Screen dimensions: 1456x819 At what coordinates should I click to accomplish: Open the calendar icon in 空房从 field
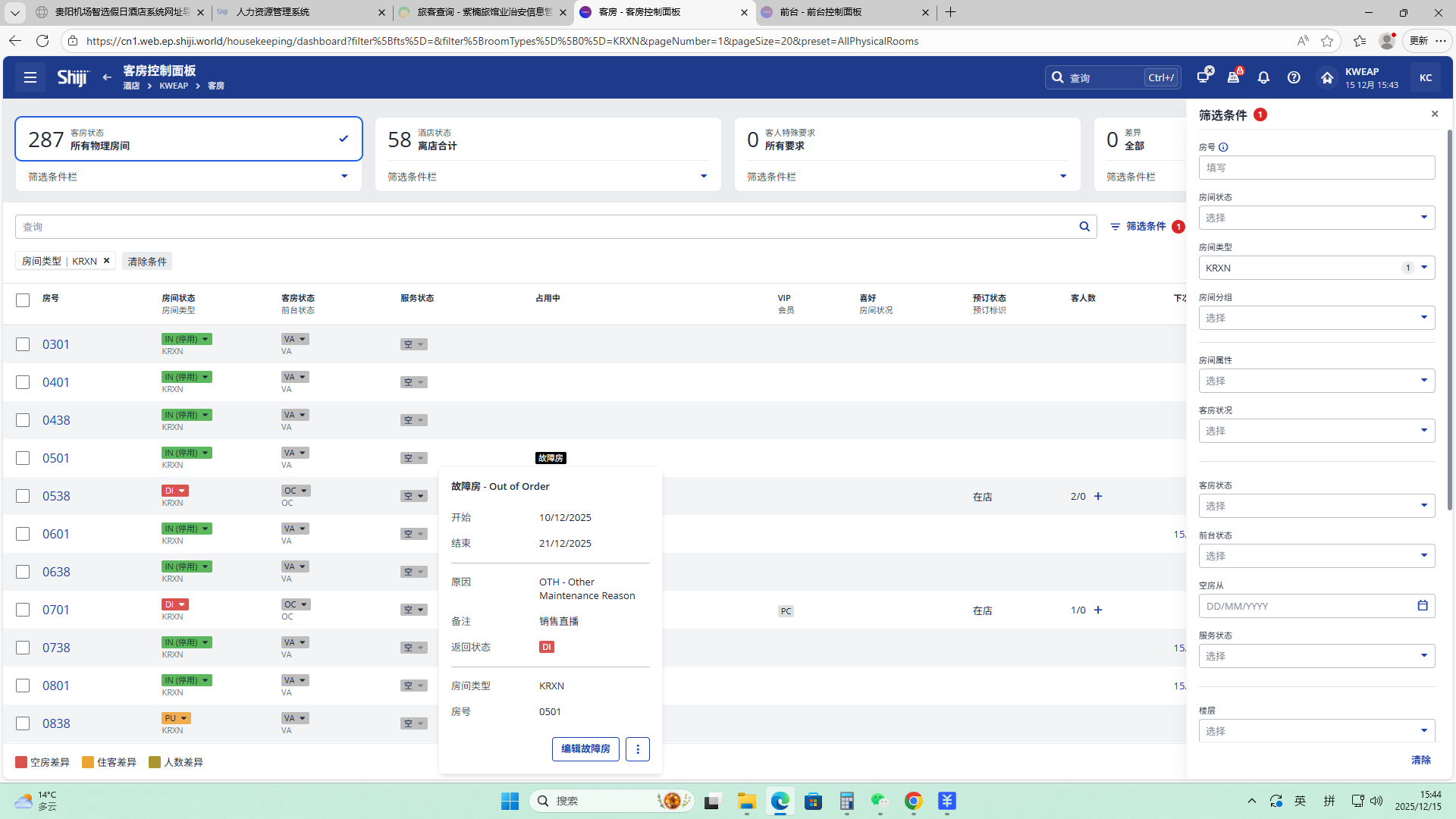coord(1423,606)
